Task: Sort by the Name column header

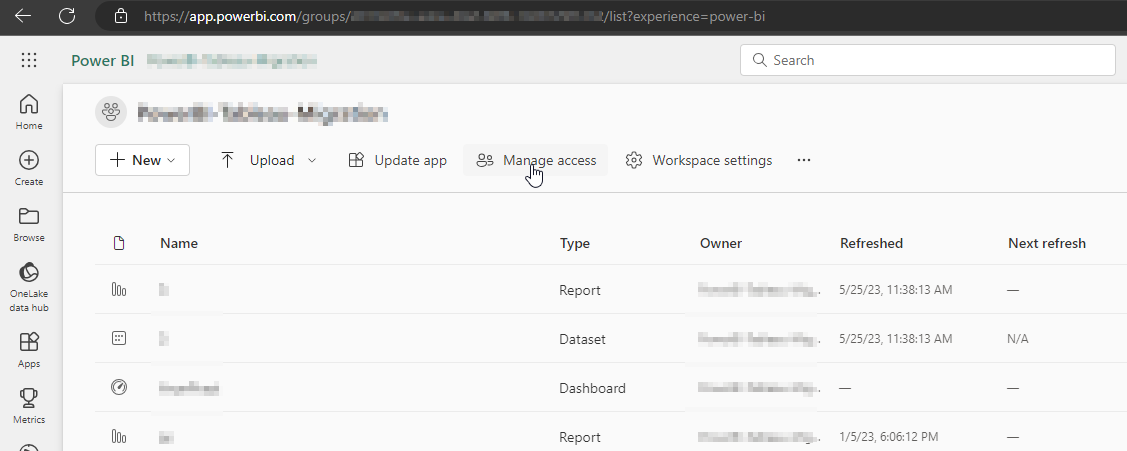Action: coord(179,243)
